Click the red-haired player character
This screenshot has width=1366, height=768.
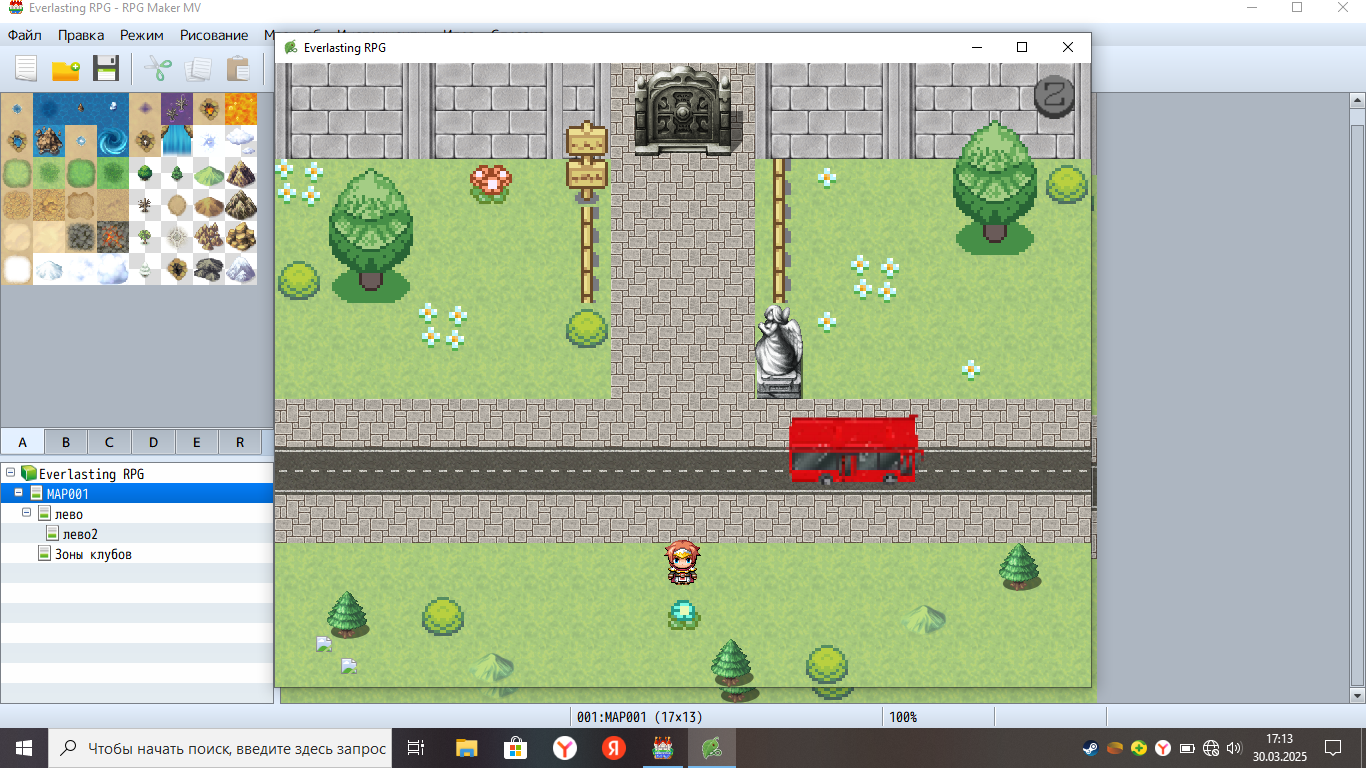(x=682, y=562)
